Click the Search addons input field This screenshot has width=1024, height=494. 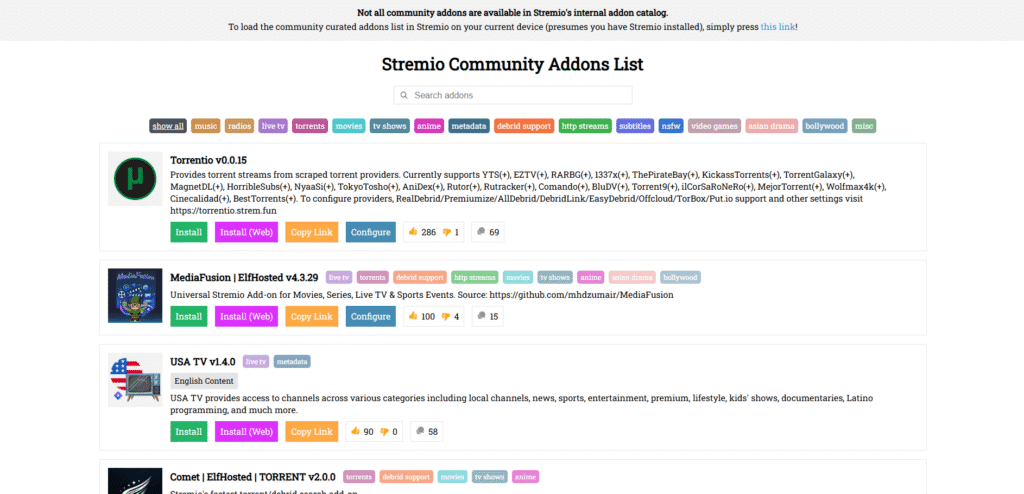pyautogui.click(x=512, y=95)
